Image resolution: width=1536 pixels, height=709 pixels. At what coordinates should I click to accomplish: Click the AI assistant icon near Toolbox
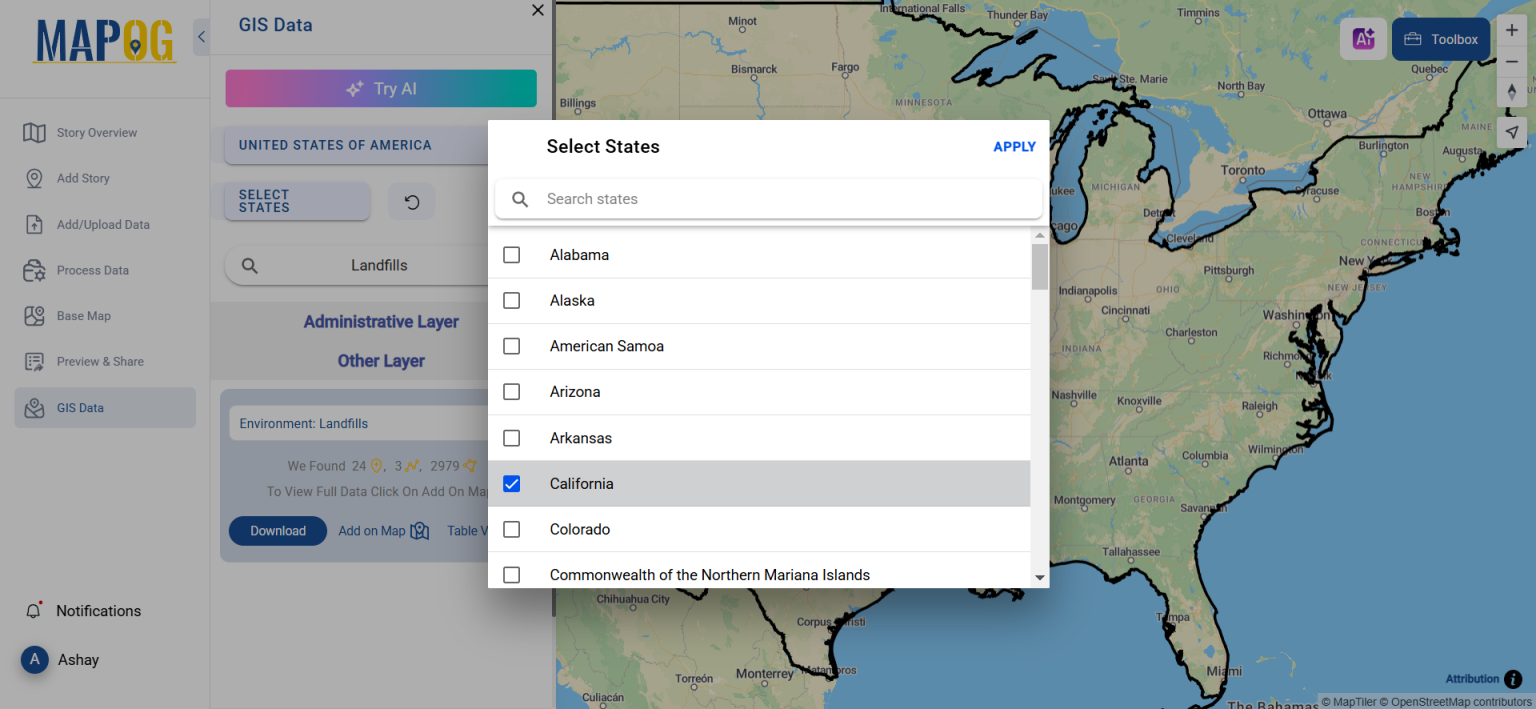tap(1363, 38)
